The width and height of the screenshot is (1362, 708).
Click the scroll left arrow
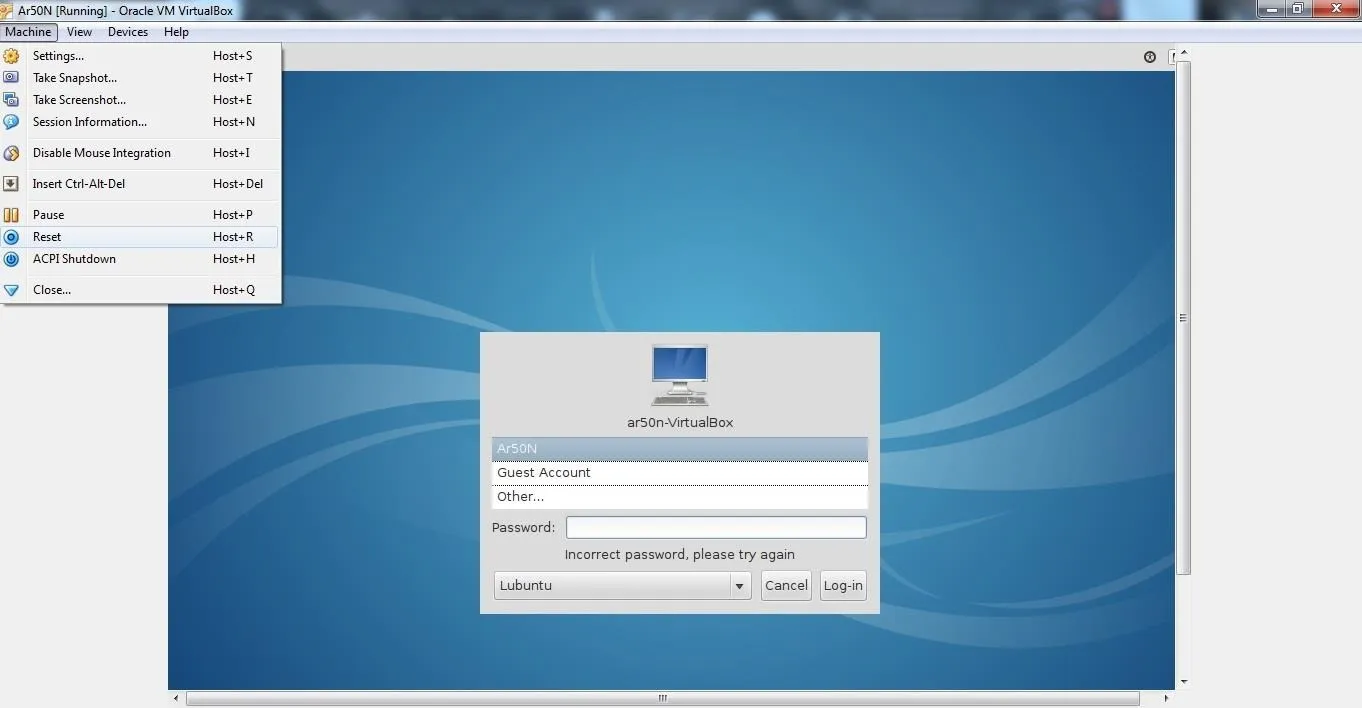[177, 698]
